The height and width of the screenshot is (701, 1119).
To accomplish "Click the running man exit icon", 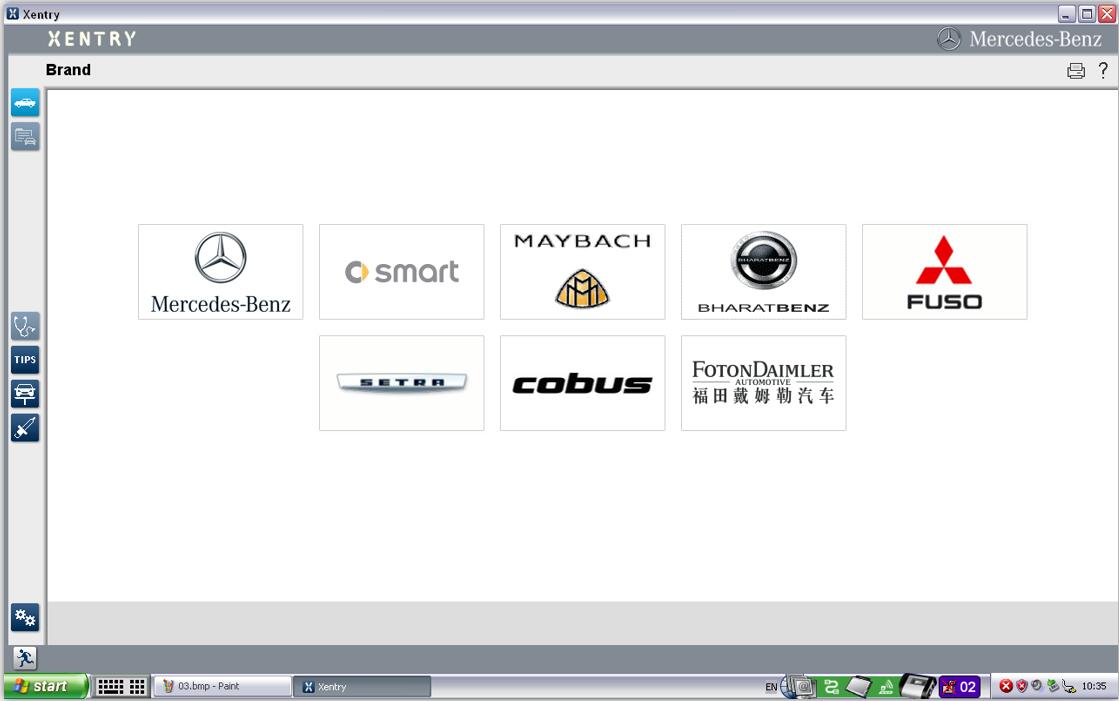I will pyautogui.click(x=25, y=658).
